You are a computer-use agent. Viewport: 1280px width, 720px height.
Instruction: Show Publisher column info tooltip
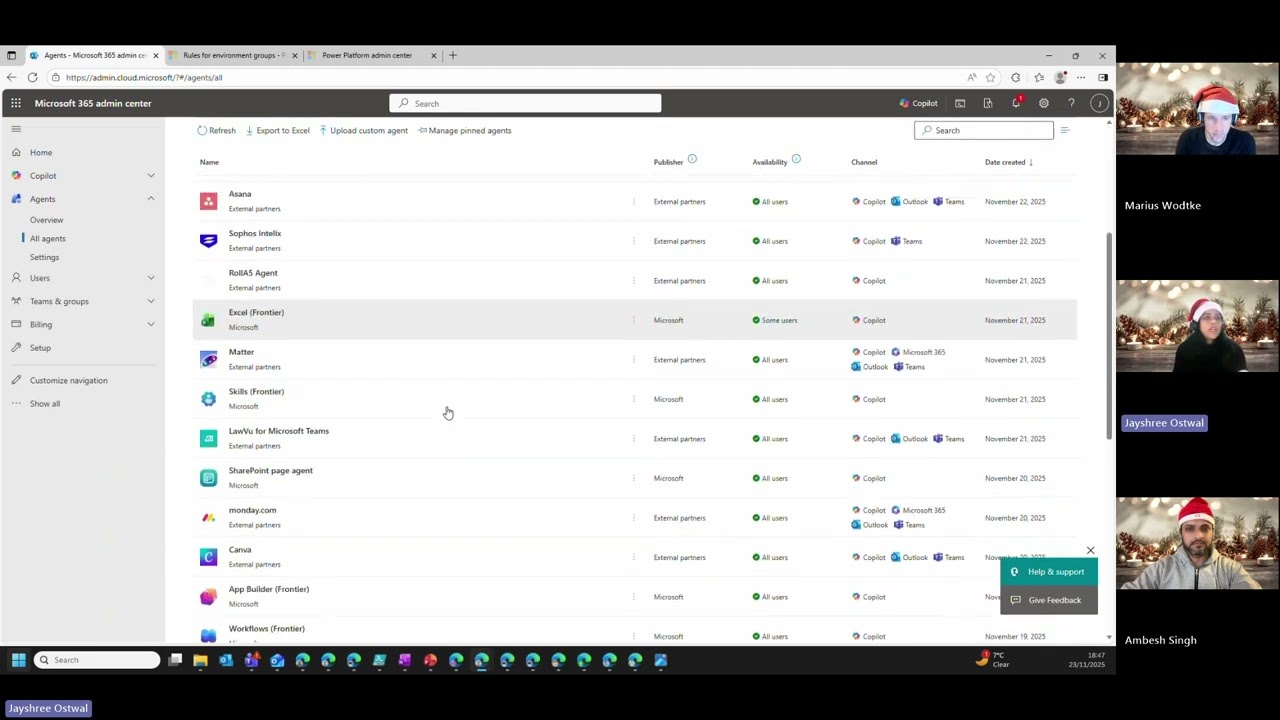point(692,160)
